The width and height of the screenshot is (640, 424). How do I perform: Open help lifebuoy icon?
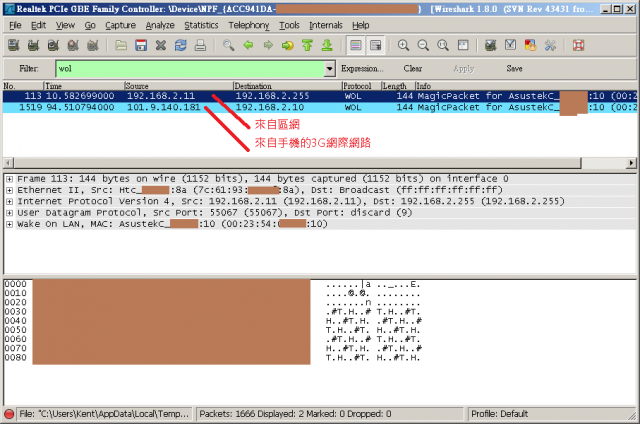(x=578, y=45)
